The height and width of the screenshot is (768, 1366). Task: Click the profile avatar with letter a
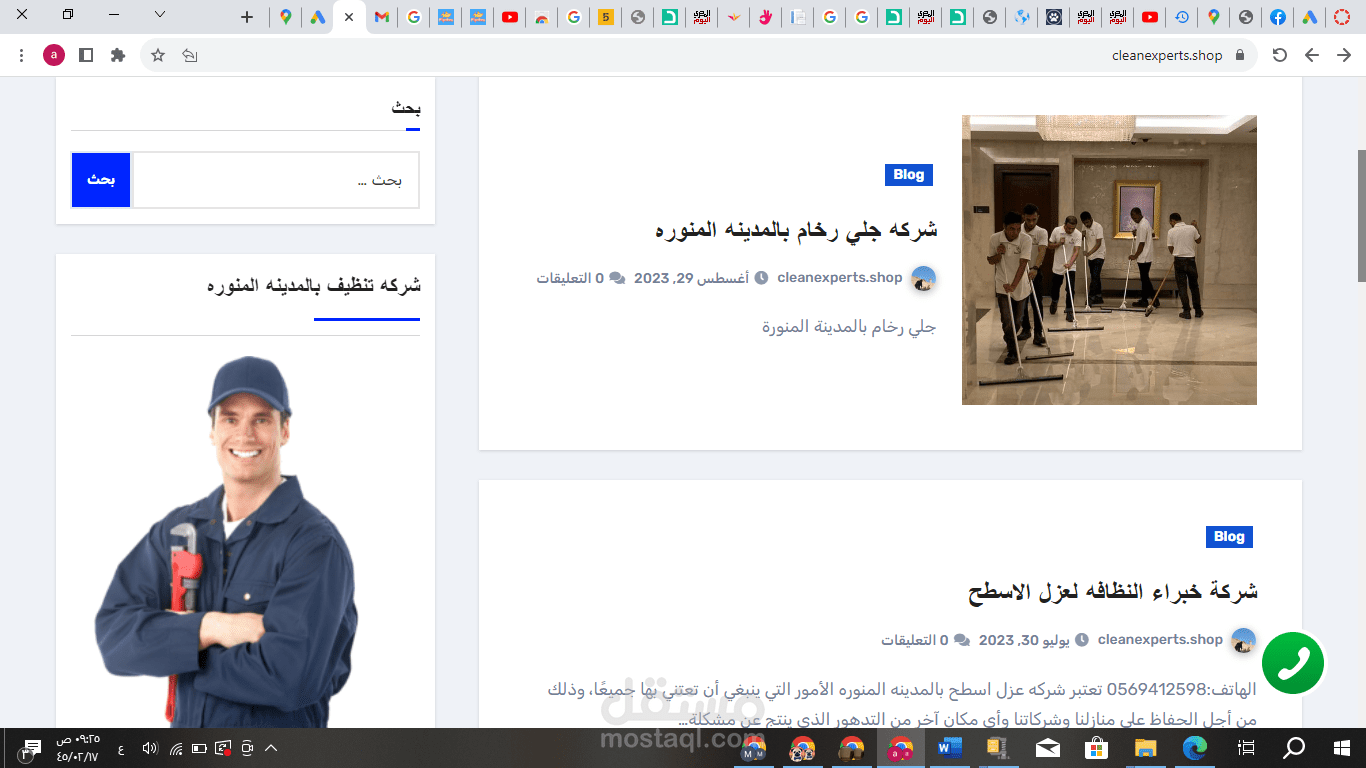click(x=54, y=55)
